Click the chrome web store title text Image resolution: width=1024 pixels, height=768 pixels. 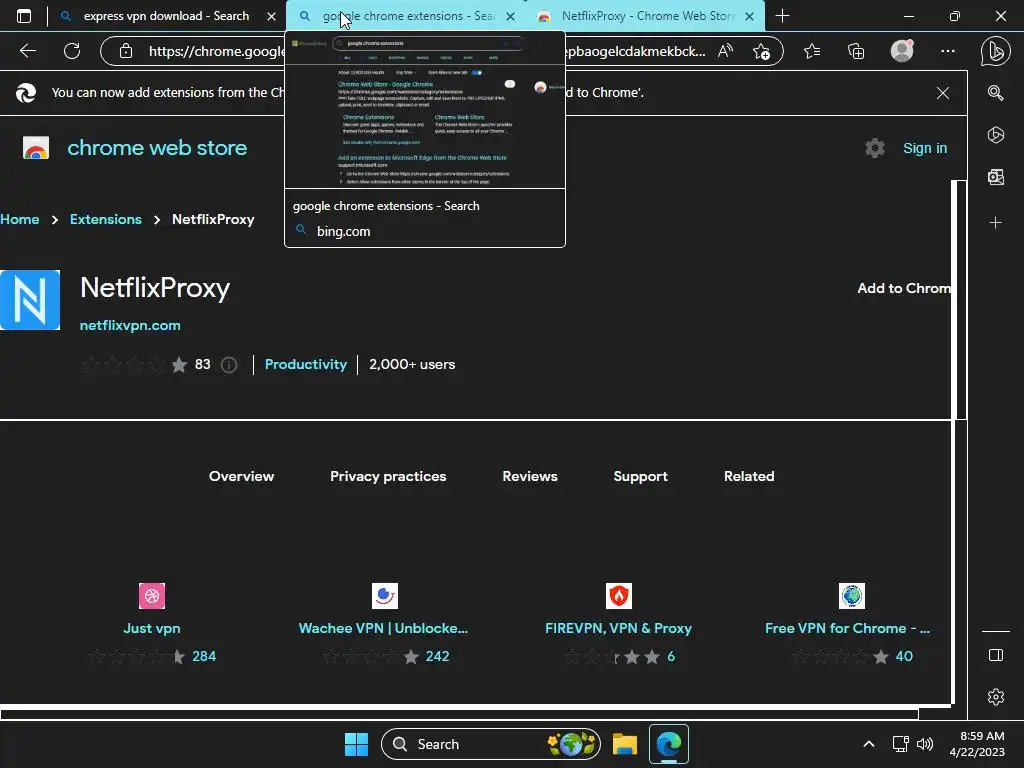point(157,148)
